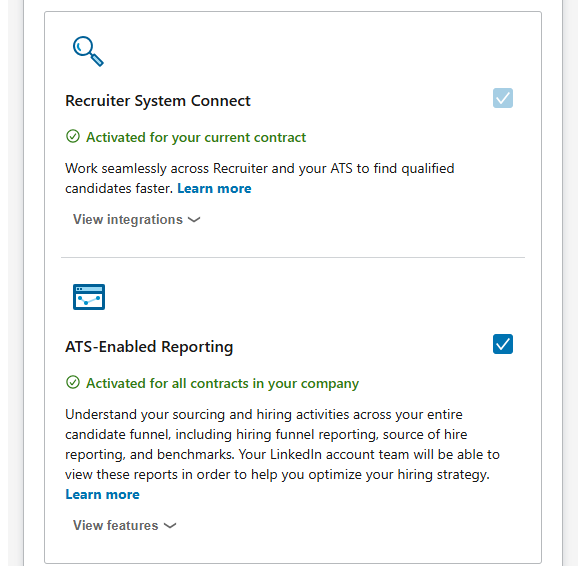This screenshot has height=566, width=584.
Task: Click the 'view these reports in order' text line
Action: pyautogui.click(x=277, y=475)
